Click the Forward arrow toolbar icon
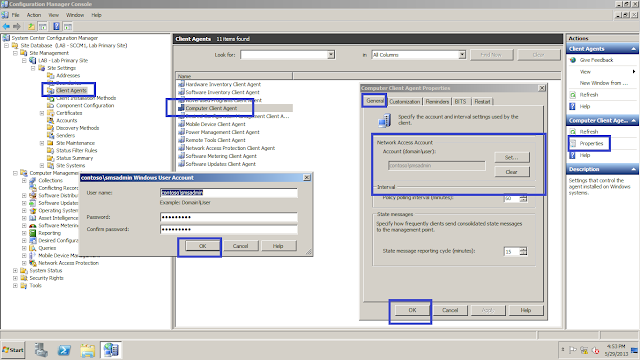This screenshot has height=360, width=640. [x=17, y=27]
